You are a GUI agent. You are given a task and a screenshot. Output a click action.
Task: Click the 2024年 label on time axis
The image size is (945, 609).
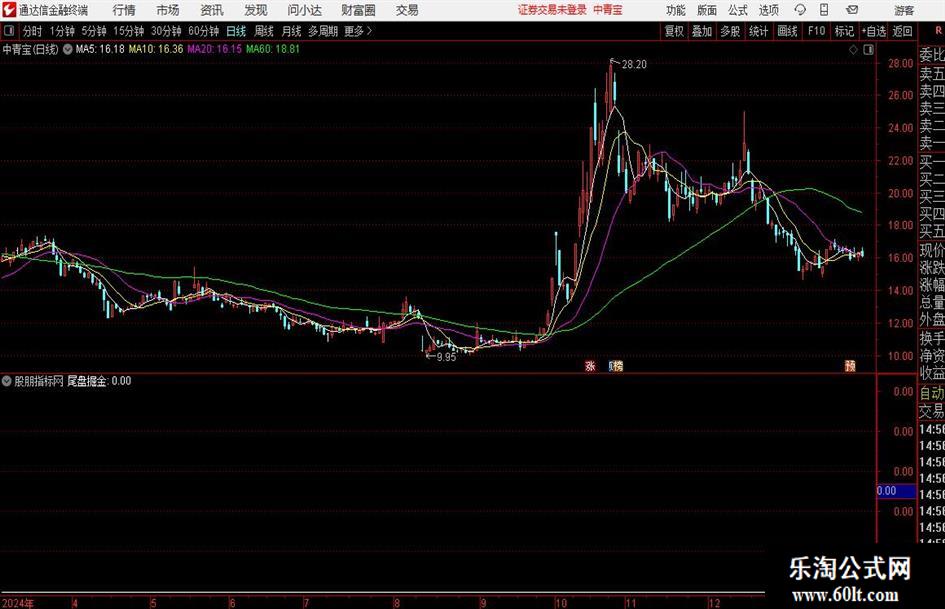17,603
